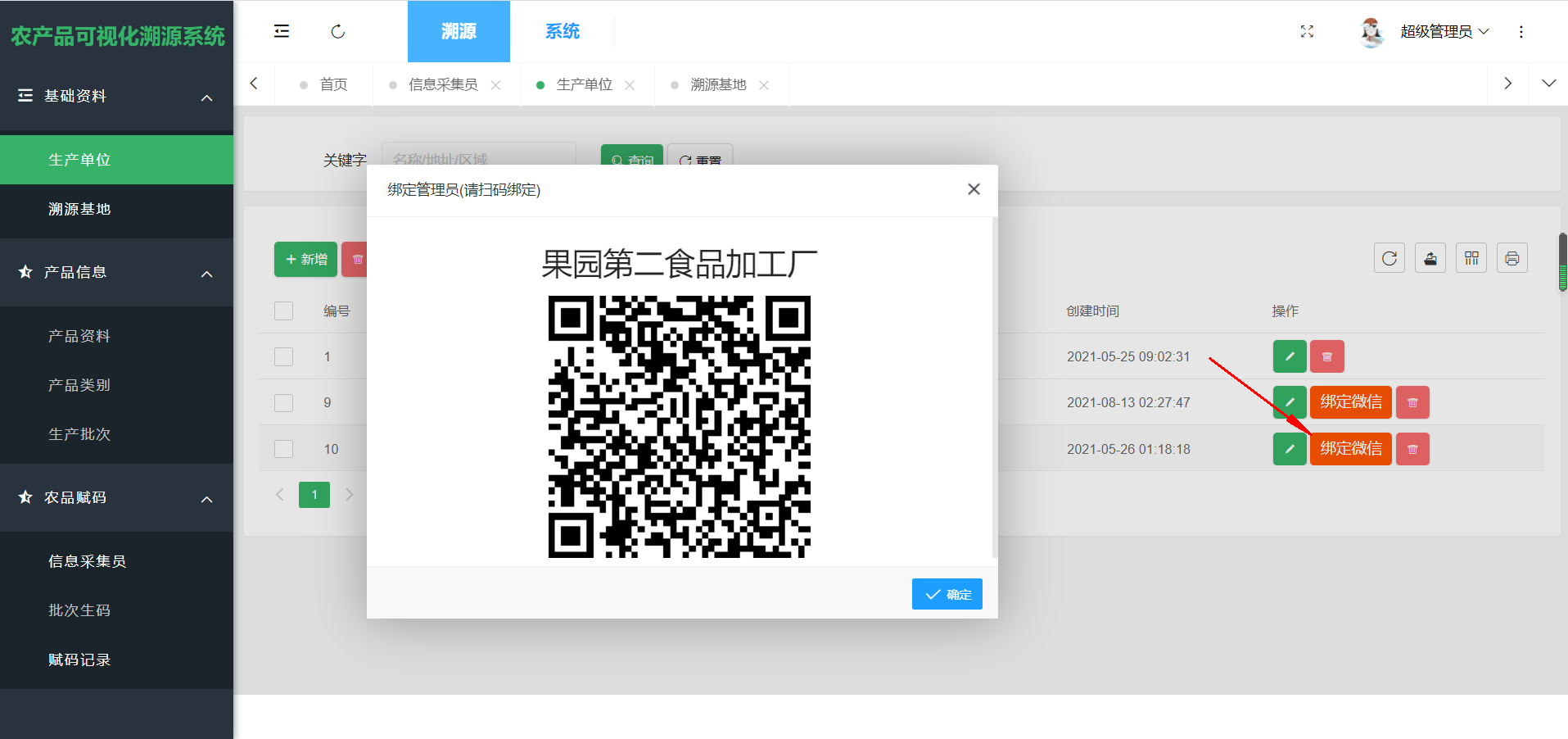Click the 重置 reset button
The width and height of the screenshot is (1568, 739).
tap(700, 155)
